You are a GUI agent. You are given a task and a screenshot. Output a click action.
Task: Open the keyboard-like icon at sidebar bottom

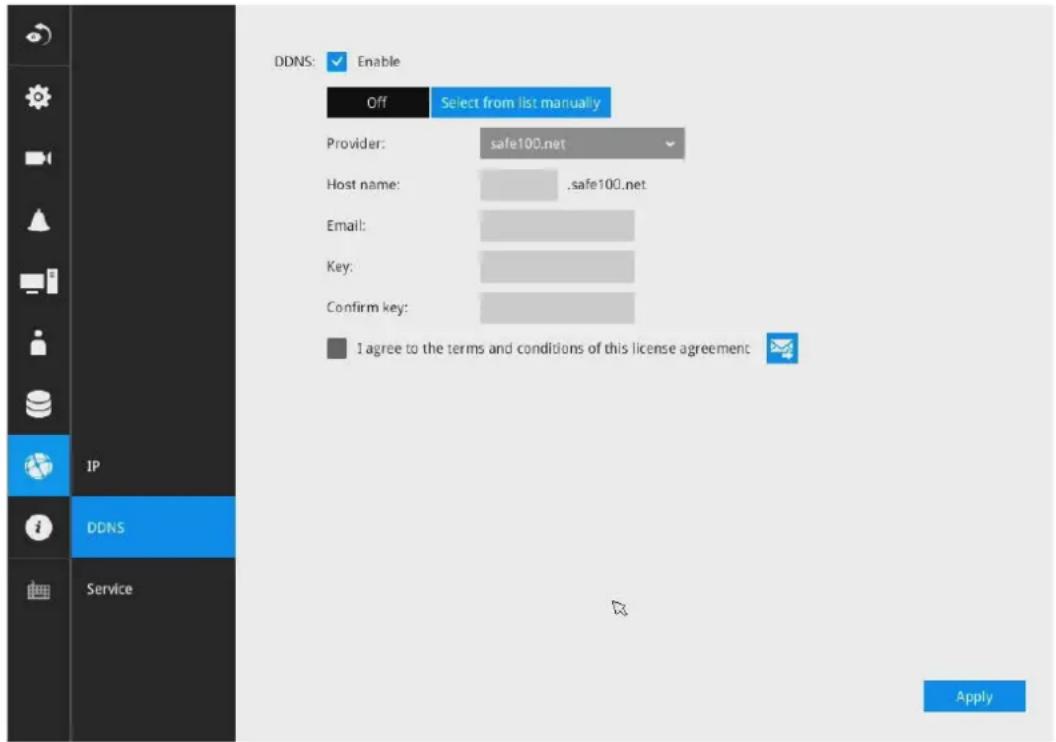pos(38,591)
